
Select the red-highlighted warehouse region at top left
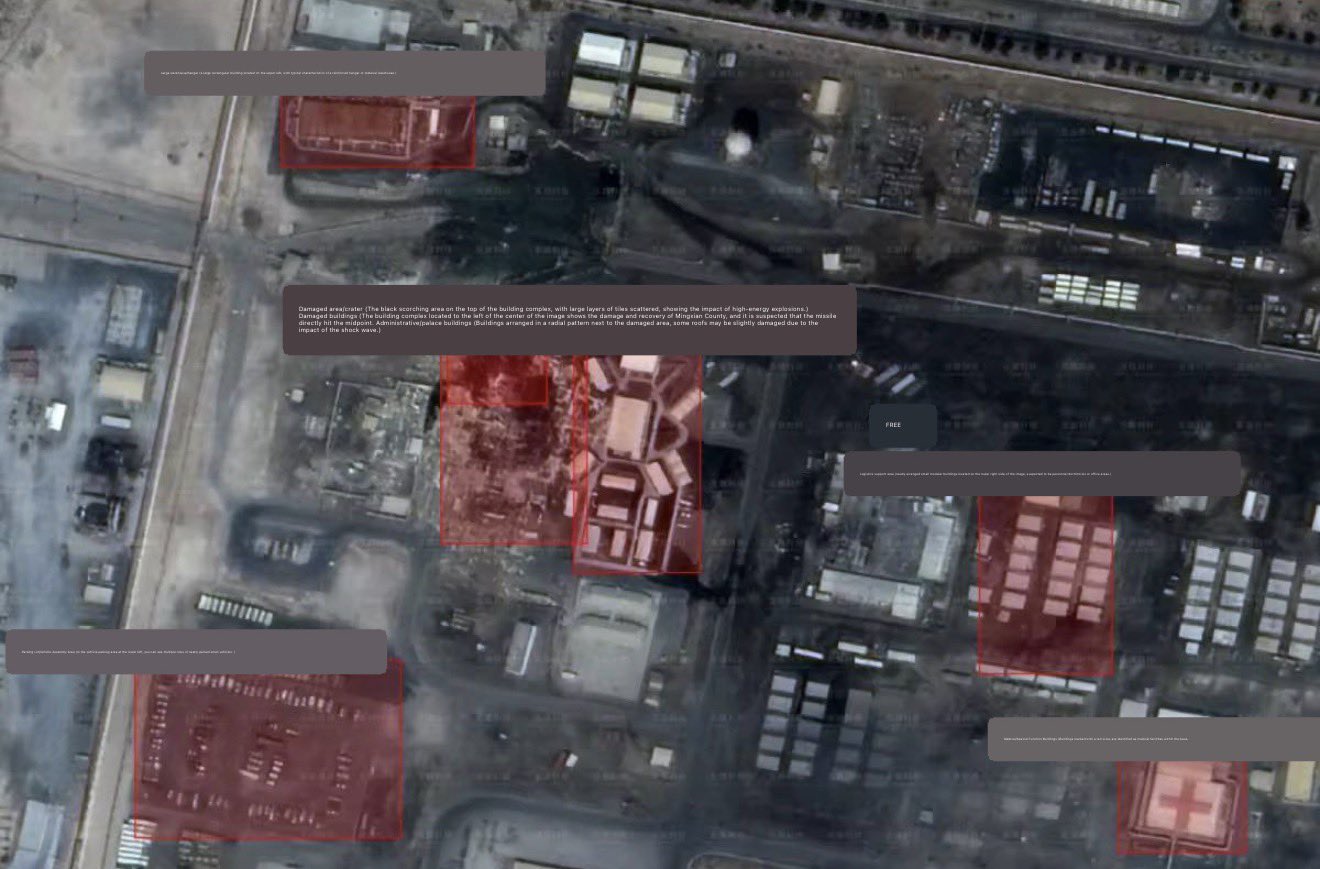376,133
